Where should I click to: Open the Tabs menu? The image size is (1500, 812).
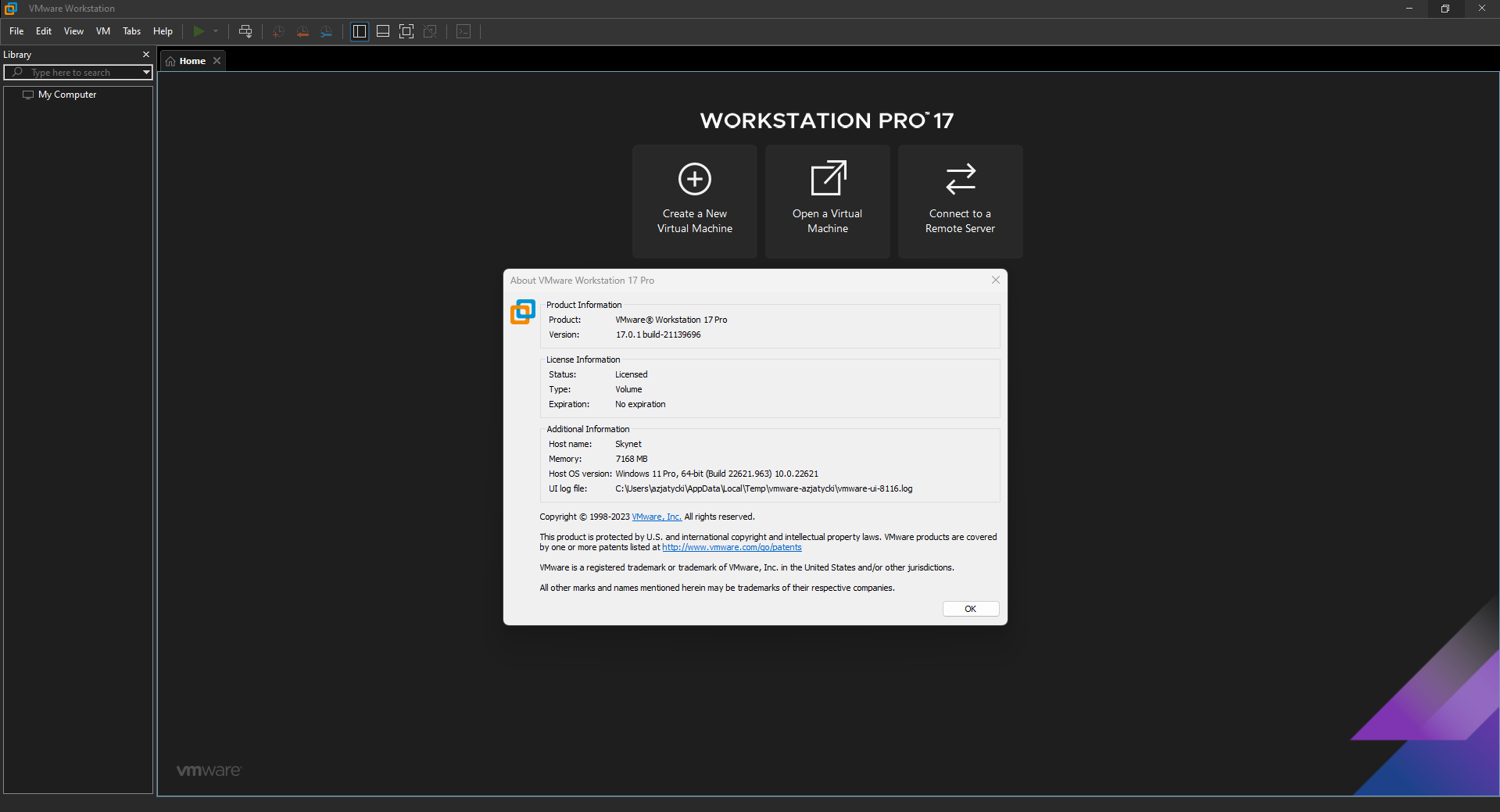click(x=132, y=31)
